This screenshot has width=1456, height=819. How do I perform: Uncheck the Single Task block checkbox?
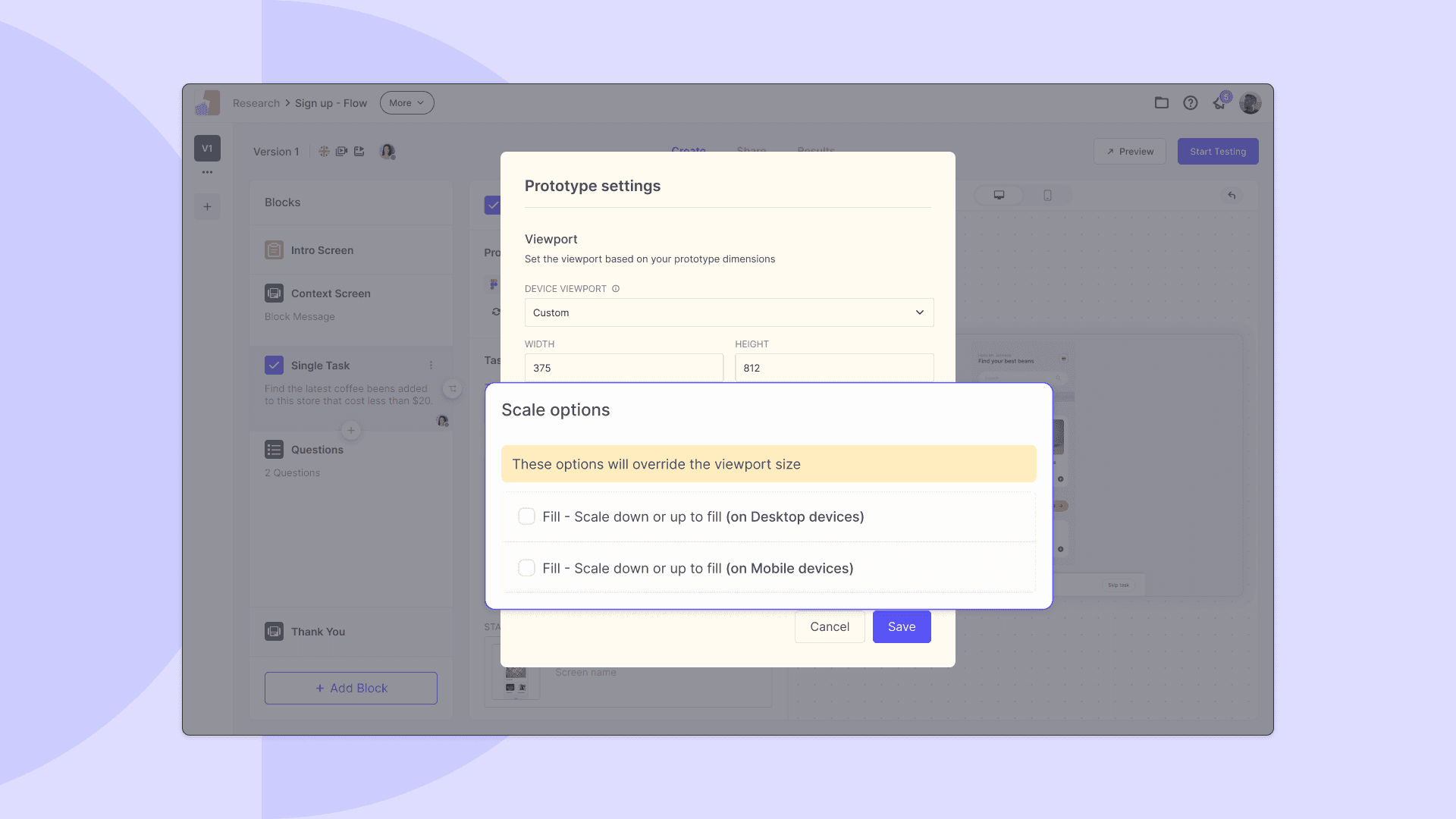click(274, 365)
